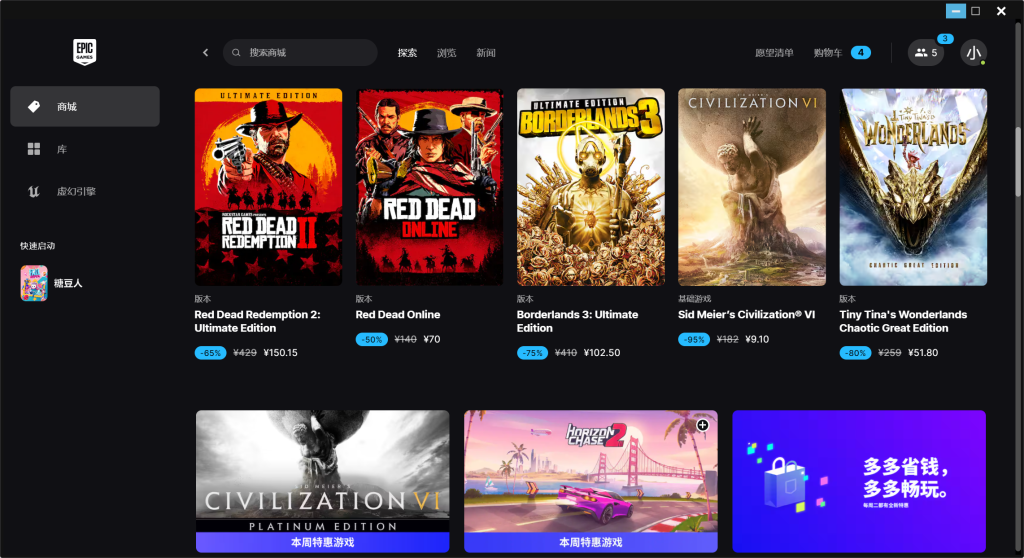
Task: Click the ¥259 original price
Action: 889,352
